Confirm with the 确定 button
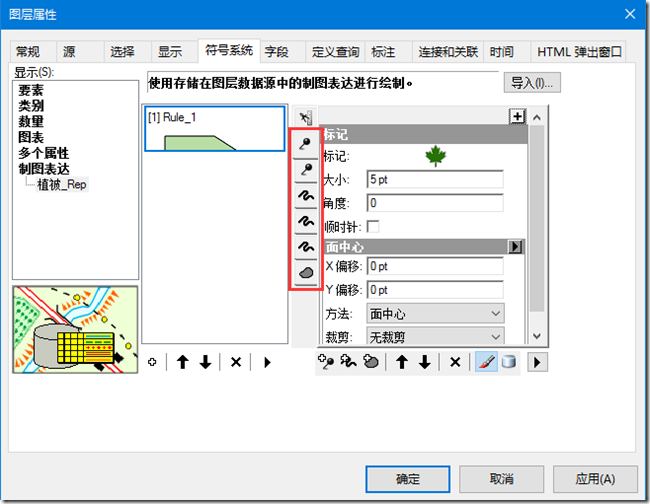Screen dimensions: 650x504 click(408, 479)
